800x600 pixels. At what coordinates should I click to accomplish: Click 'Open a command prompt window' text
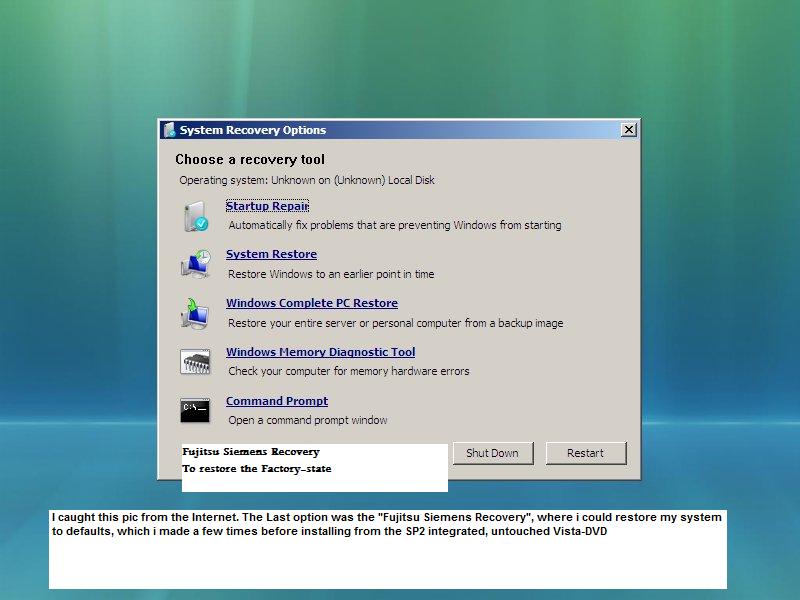(x=308, y=420)
